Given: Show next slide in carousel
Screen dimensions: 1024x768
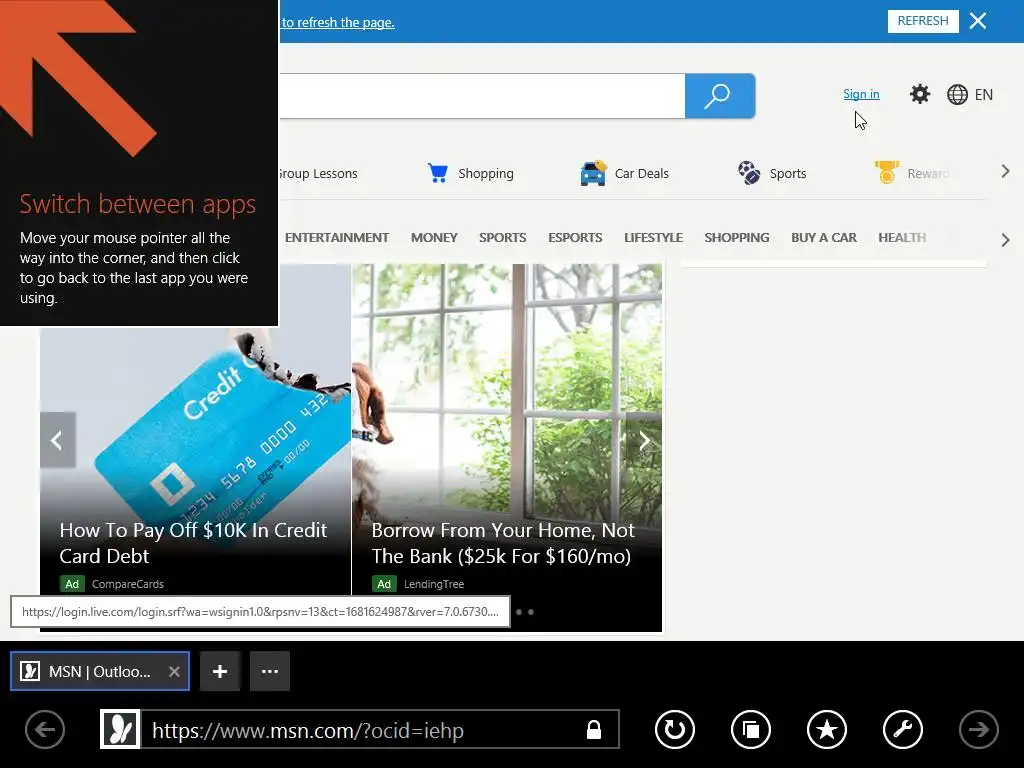Looking at the screenshot, I should 644,440.
